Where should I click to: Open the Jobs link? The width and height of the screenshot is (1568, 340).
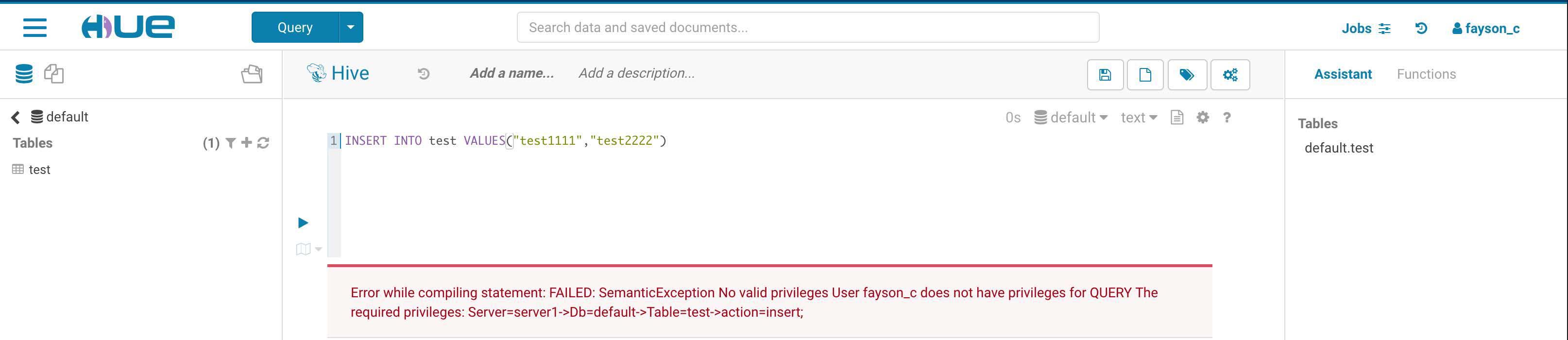[1365, 29]
